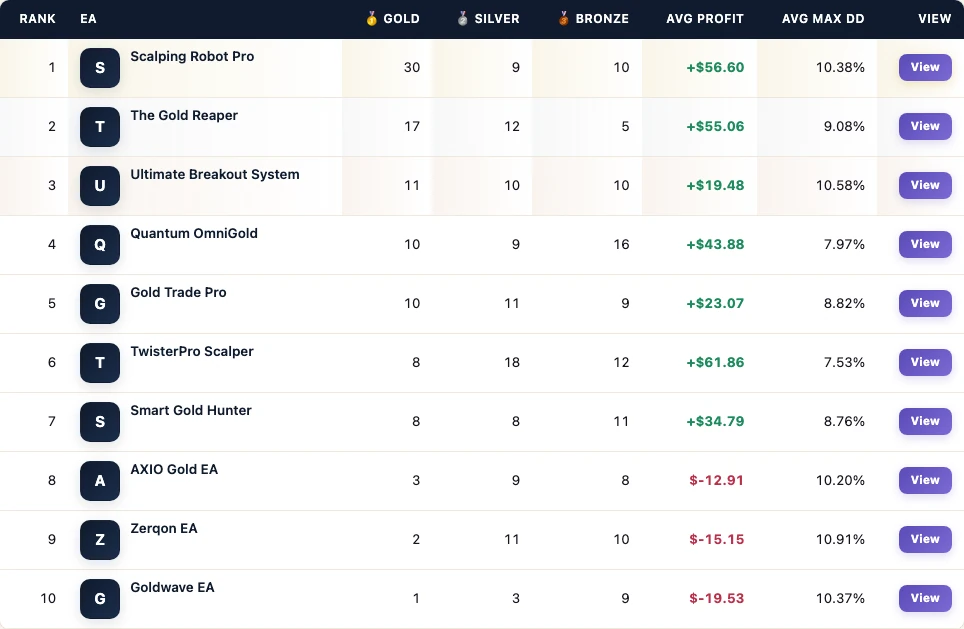This screenshot has height=629, width=964.
Task: Select the Quantum OmniGold name
Action: (x=194, y=234)
